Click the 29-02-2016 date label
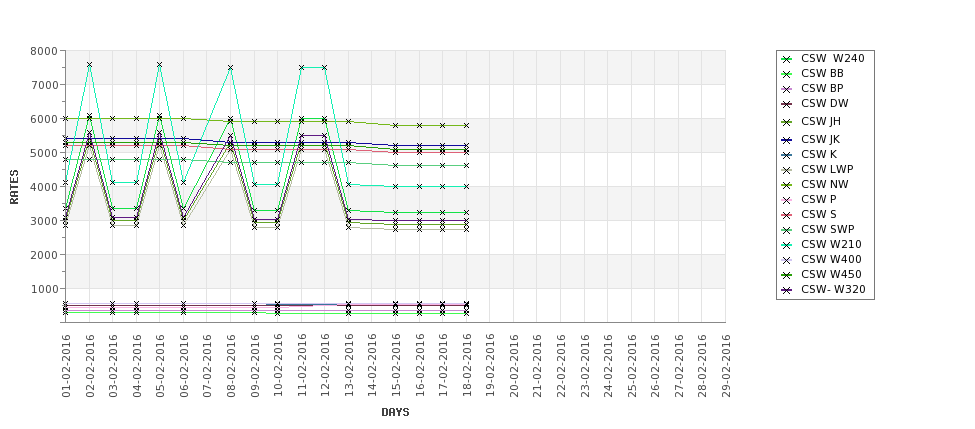The width and height of the screenshot is (975, 429). click(726, 366)
